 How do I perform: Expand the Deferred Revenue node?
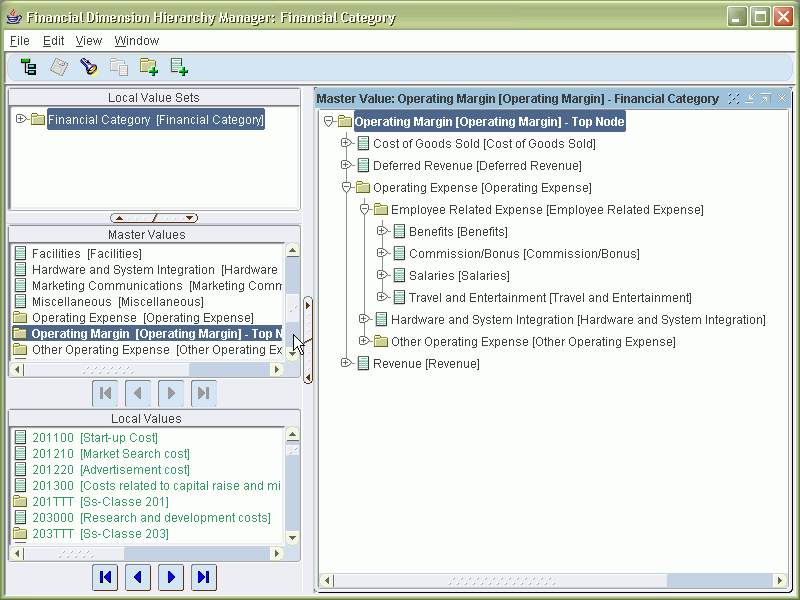[x=346, y=165]
